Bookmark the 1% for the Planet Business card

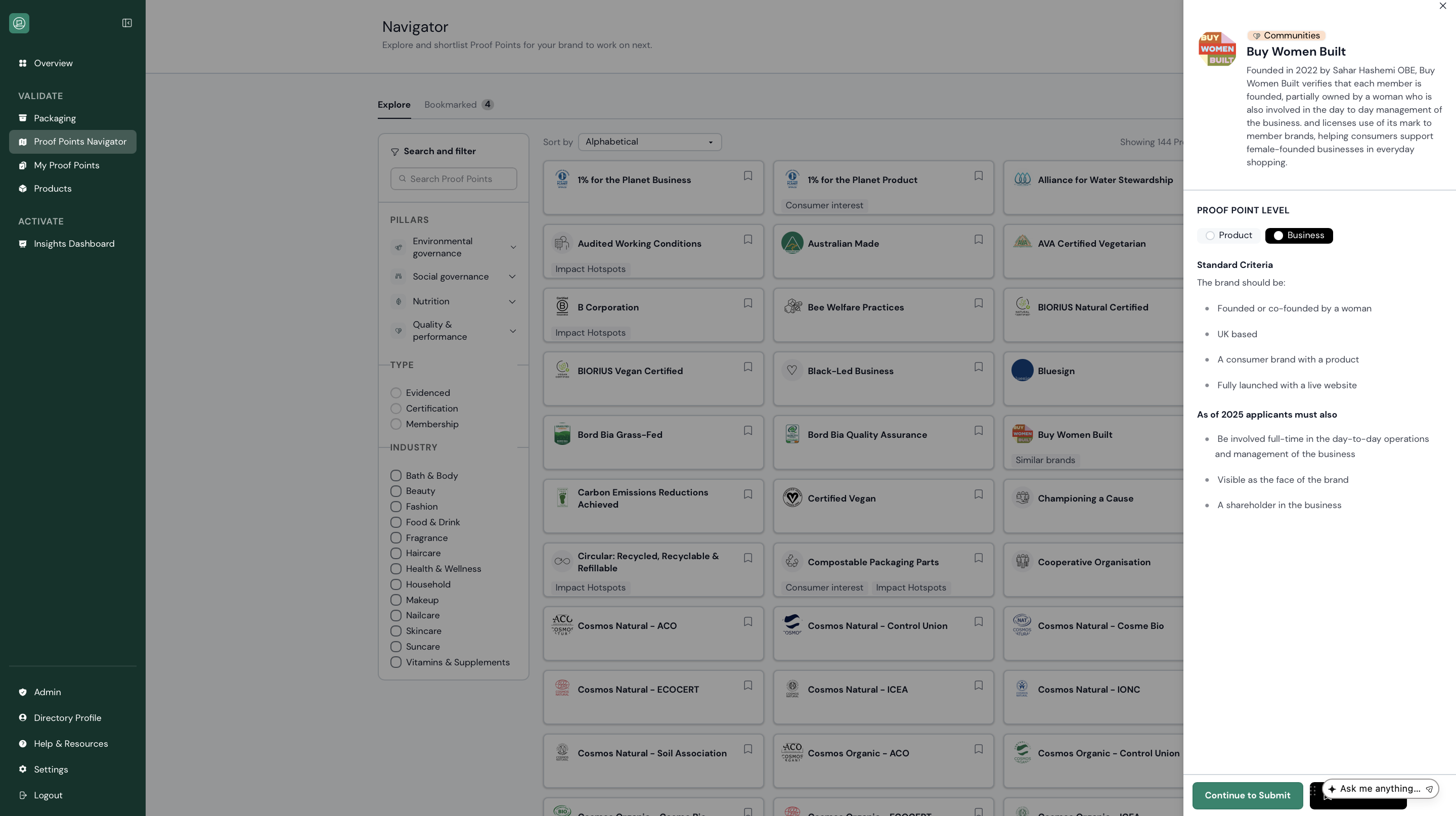click(x=748, y=176)
